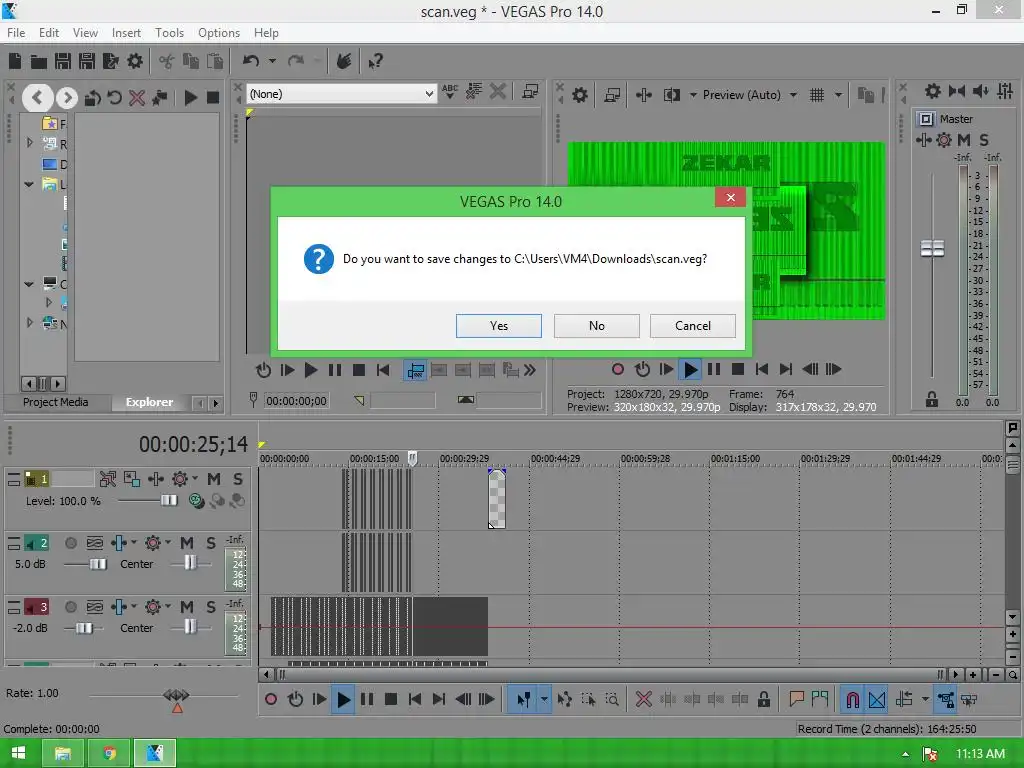The width and height of the screenshot is (1024, 768).
Task: Open the Insert menu
Action: pyautogui.click(x=126, y=33)
